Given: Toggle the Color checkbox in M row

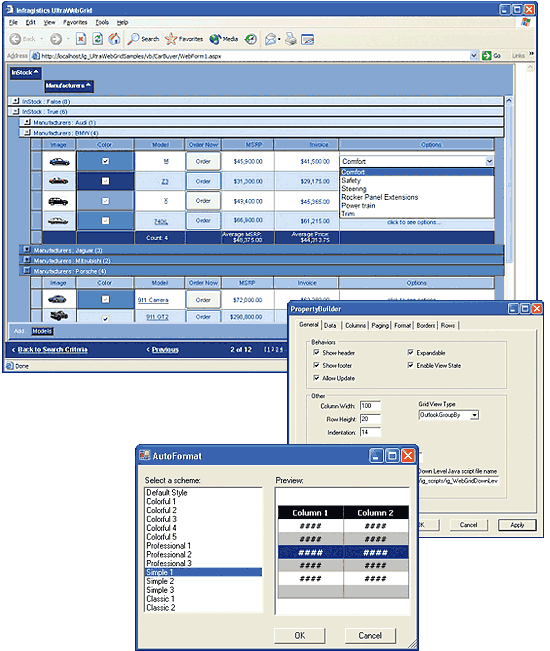Looking at the screenshot, I should coord(105,161).
